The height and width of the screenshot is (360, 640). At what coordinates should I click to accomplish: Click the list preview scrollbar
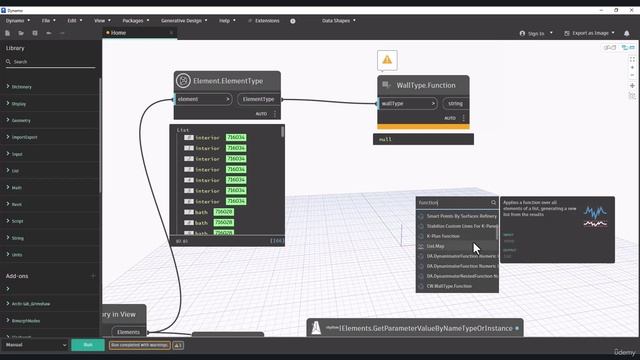(x=282, y=132)
